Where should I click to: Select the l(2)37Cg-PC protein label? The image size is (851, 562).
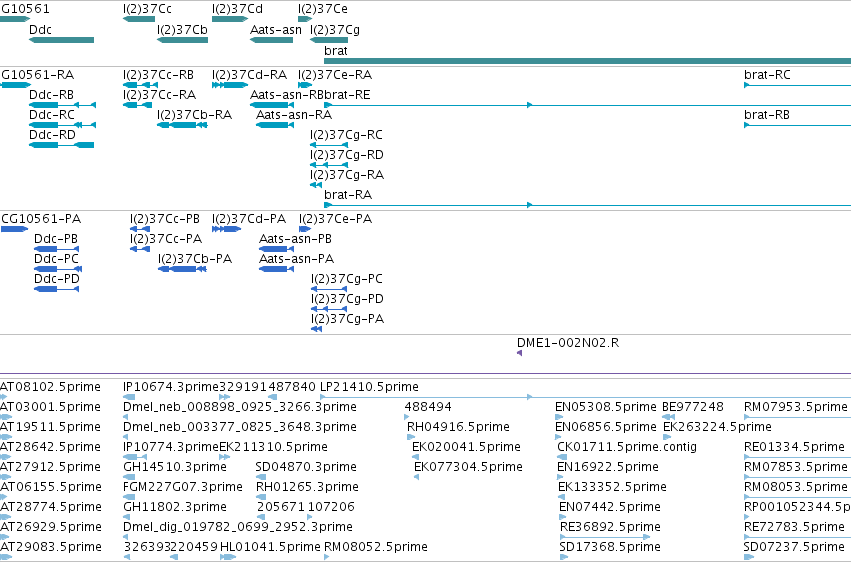(347, 279)
